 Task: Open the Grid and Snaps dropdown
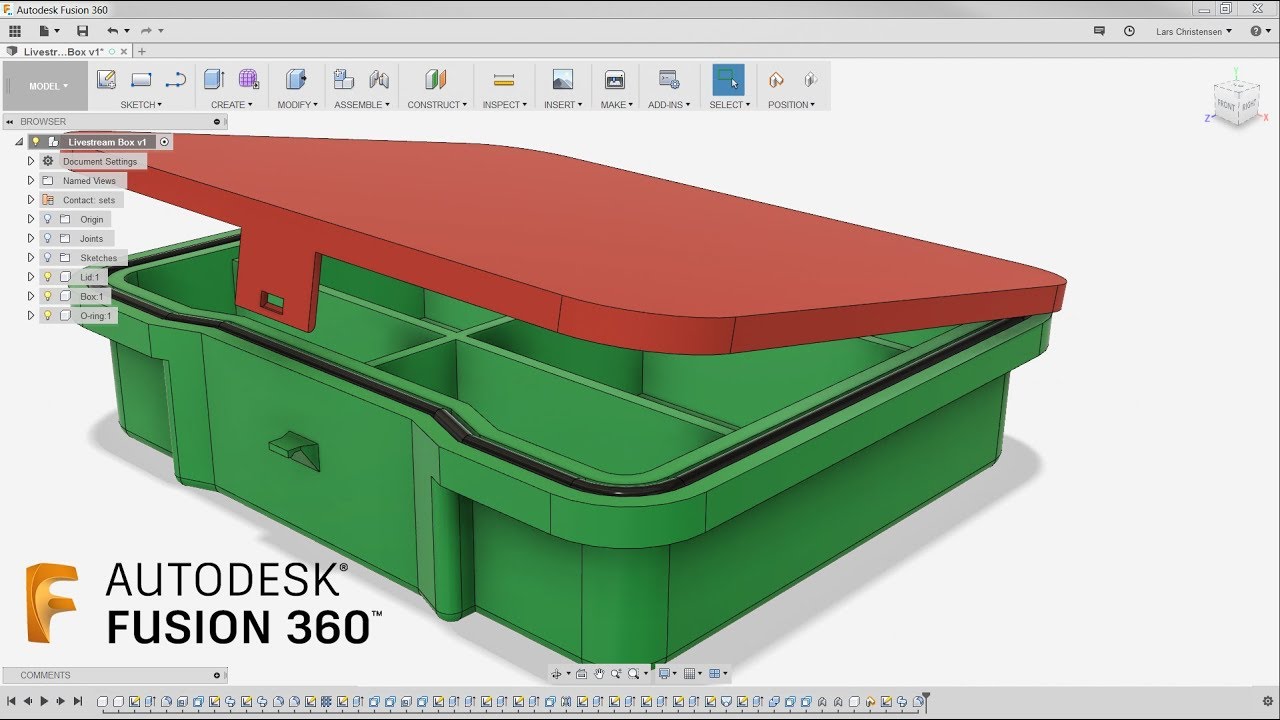(x=692, y=674)
